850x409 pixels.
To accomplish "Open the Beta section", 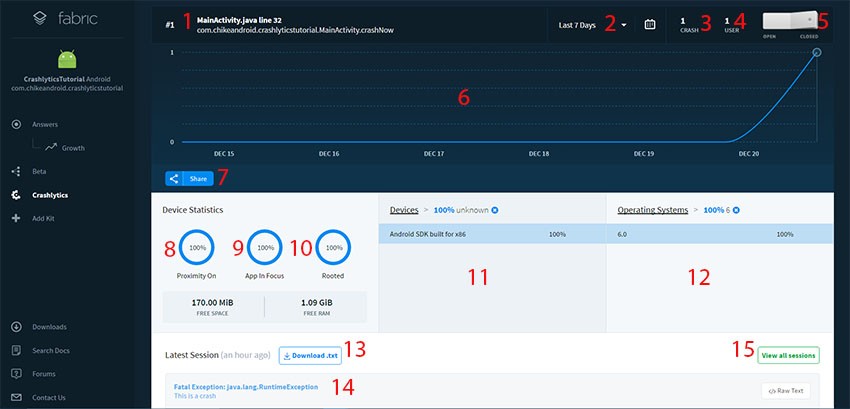I will 39,171.
